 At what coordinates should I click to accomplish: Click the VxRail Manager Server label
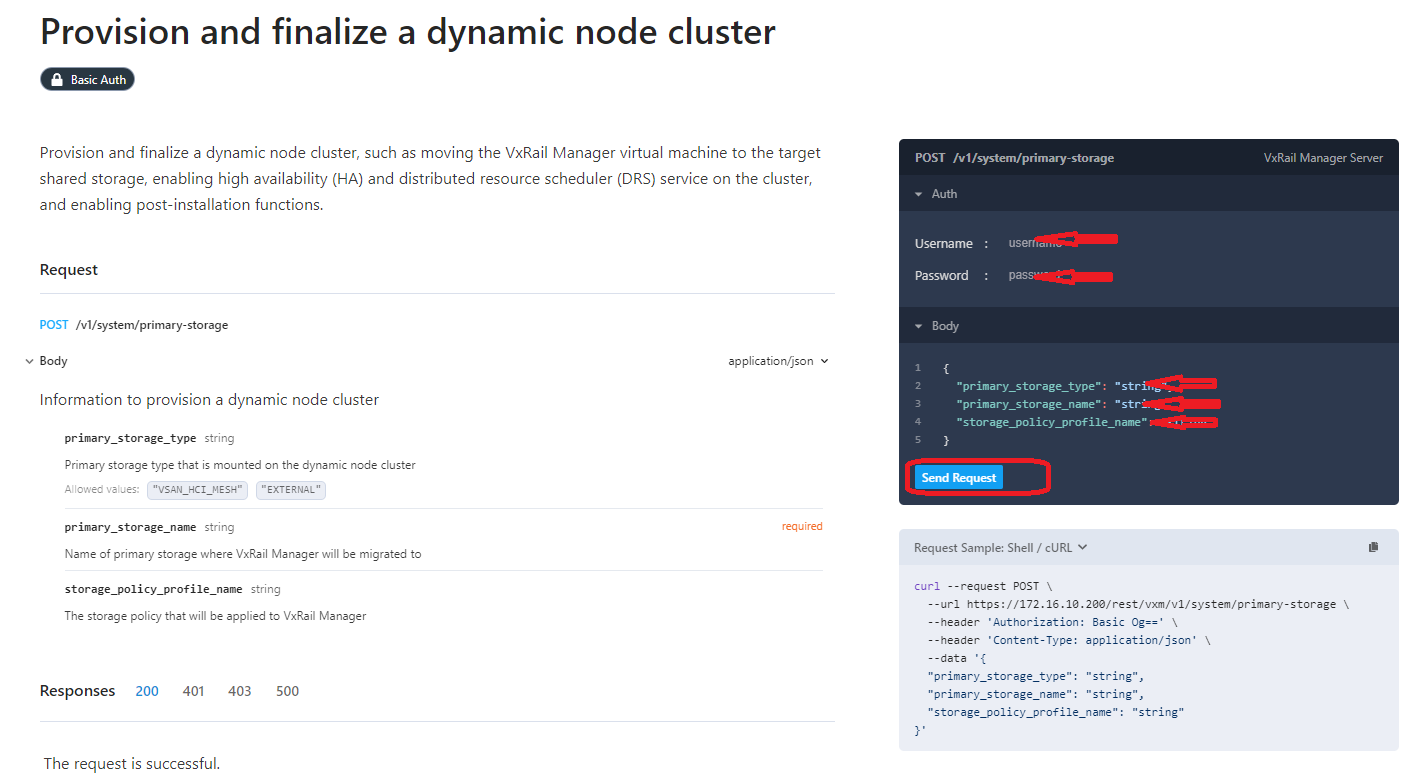click(x=1322, y=157)
